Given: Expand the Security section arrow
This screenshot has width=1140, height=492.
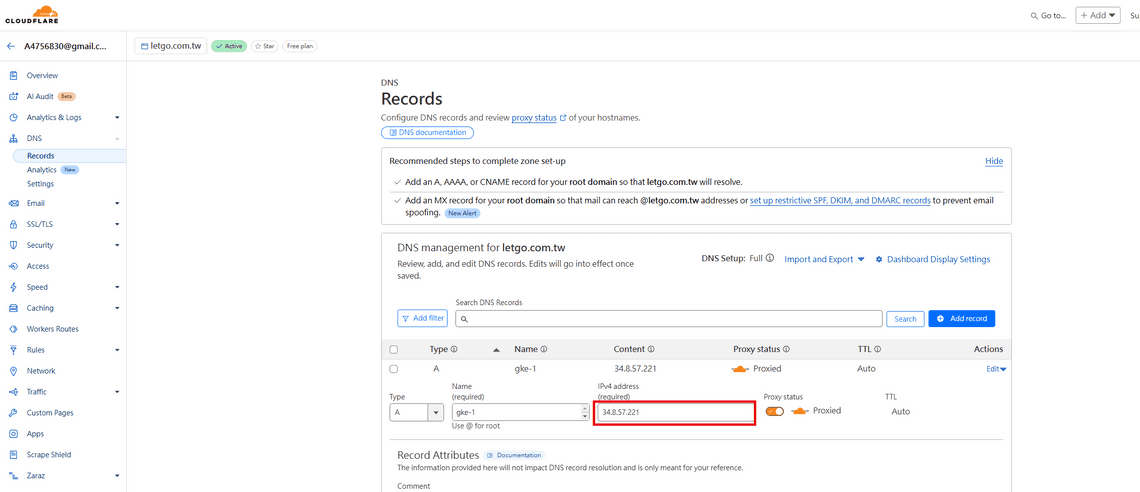Looking at the screenshot, I should tap(117, 246).
